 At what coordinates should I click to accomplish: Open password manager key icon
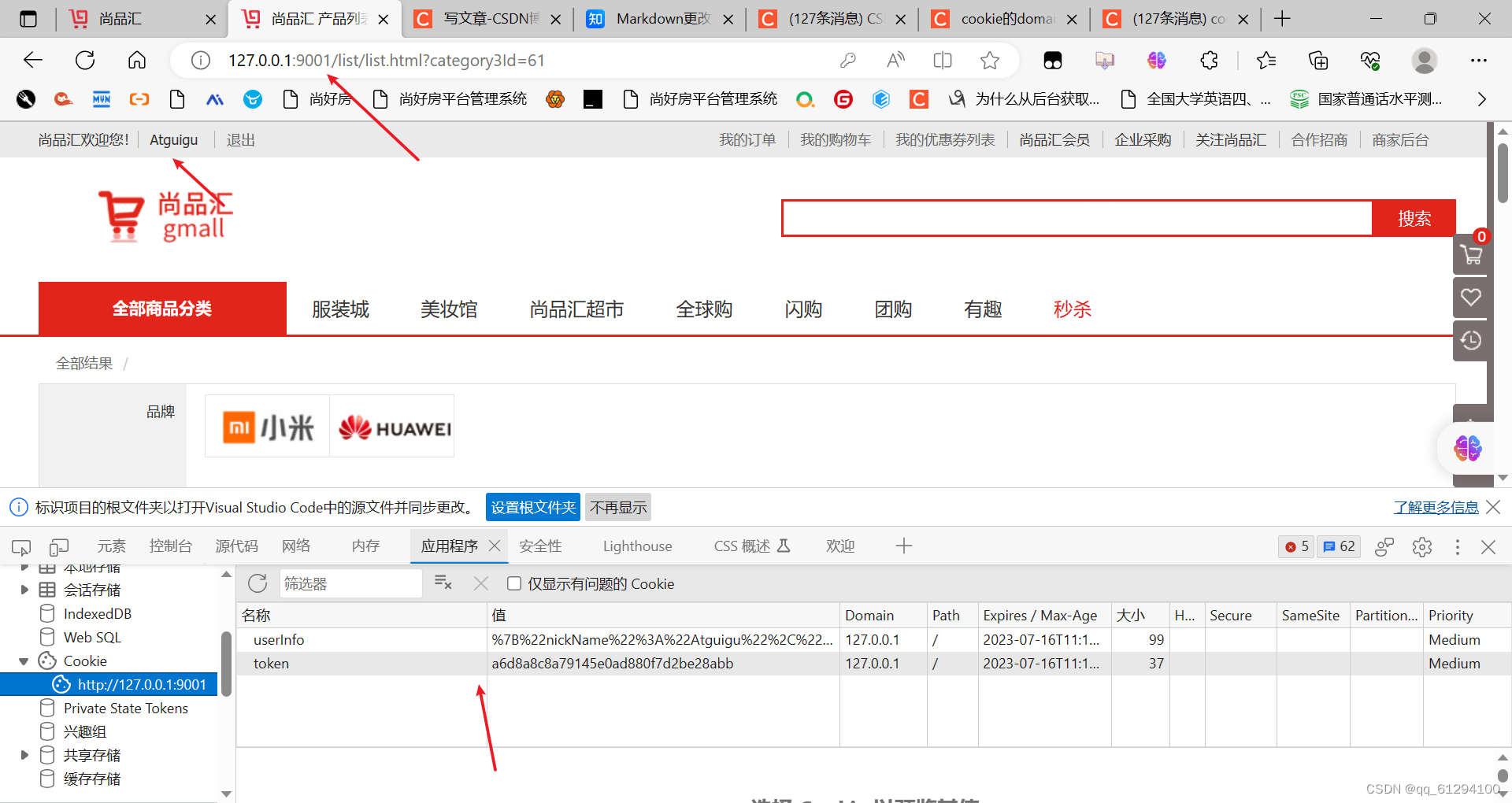(848, 61)
